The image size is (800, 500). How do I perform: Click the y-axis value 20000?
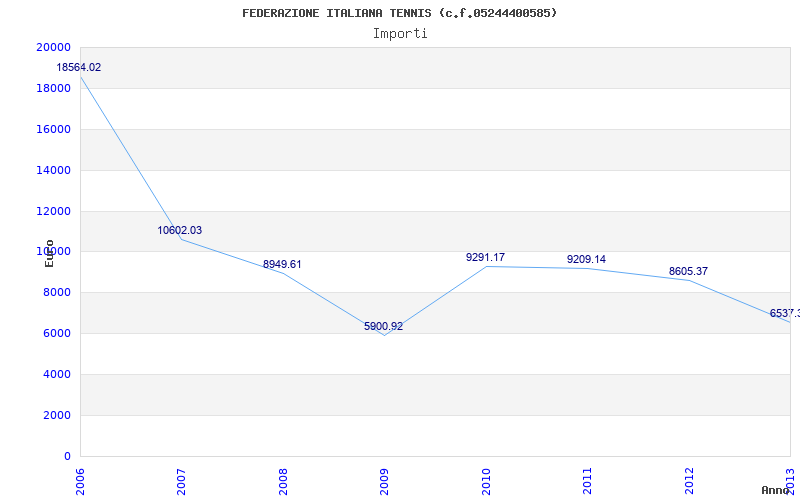53,47
